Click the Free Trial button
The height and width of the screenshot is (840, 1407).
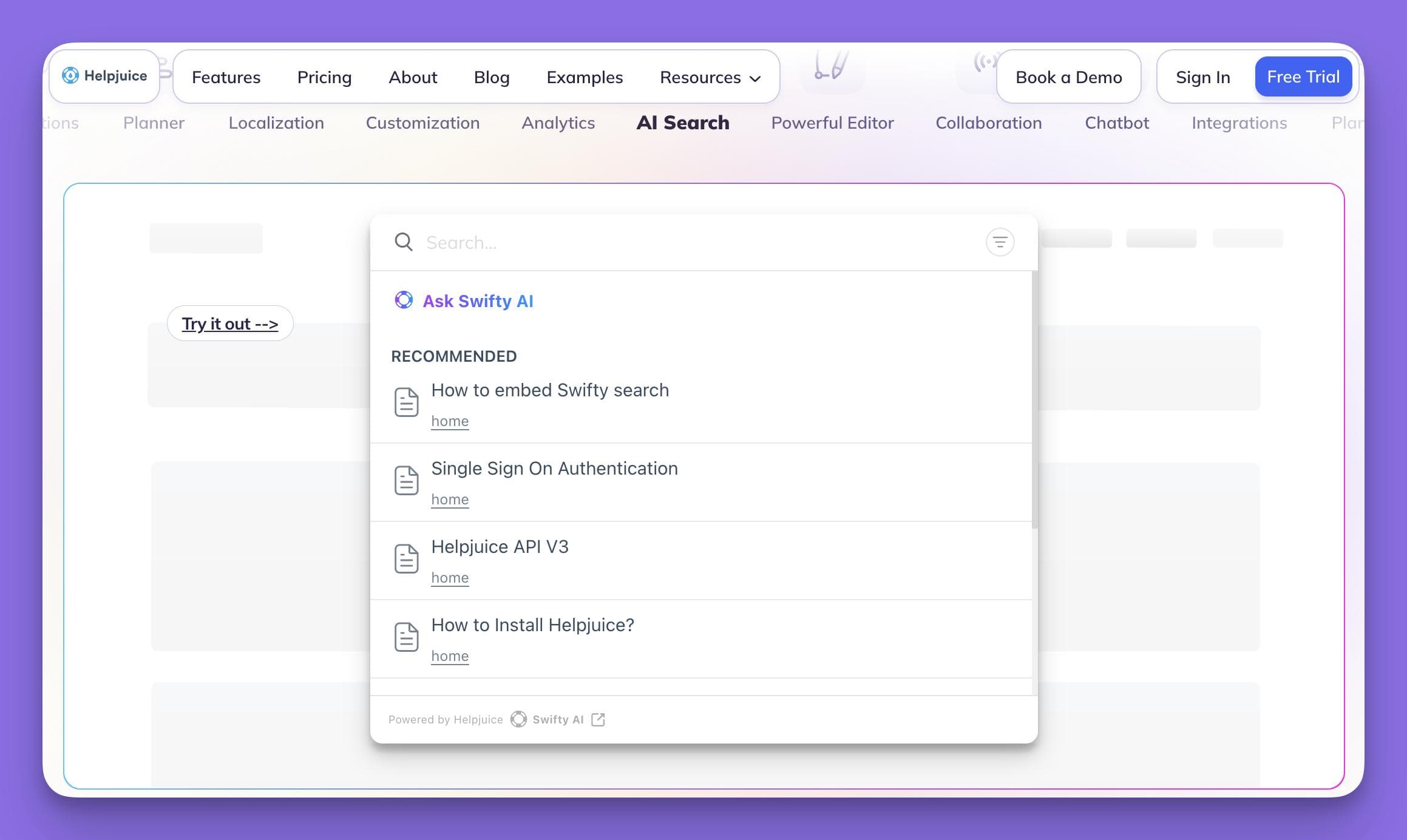click(x=1303, y=76)
